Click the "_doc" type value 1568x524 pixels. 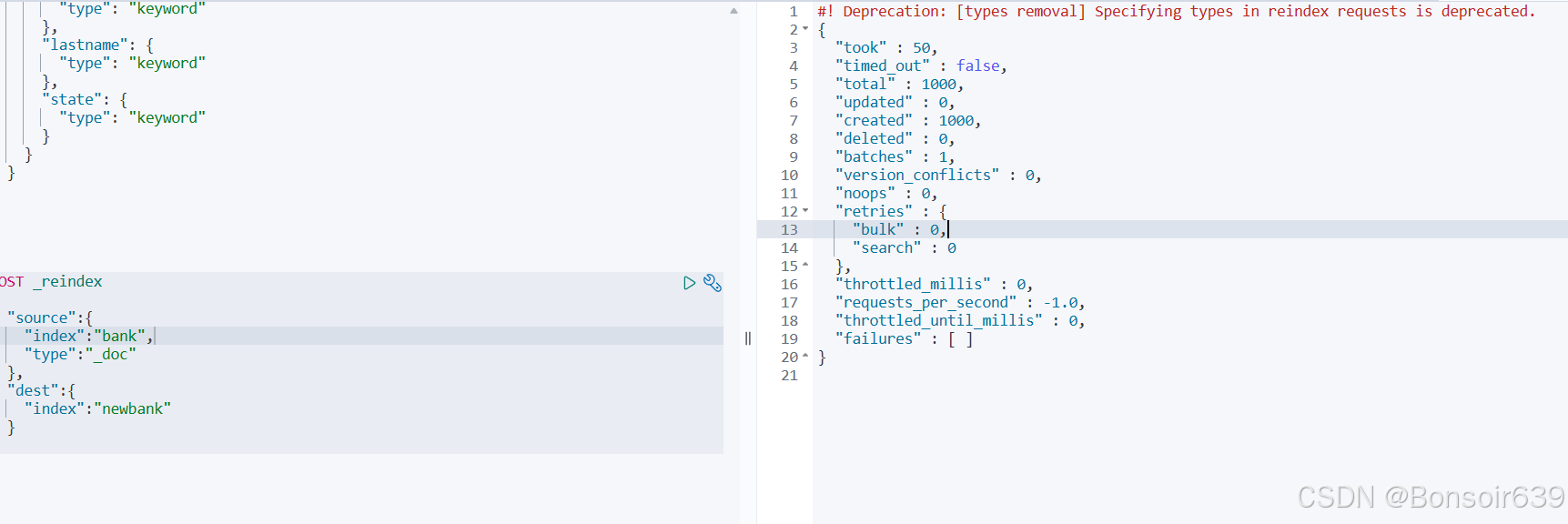pyautogui.click(x=111, y=354)
